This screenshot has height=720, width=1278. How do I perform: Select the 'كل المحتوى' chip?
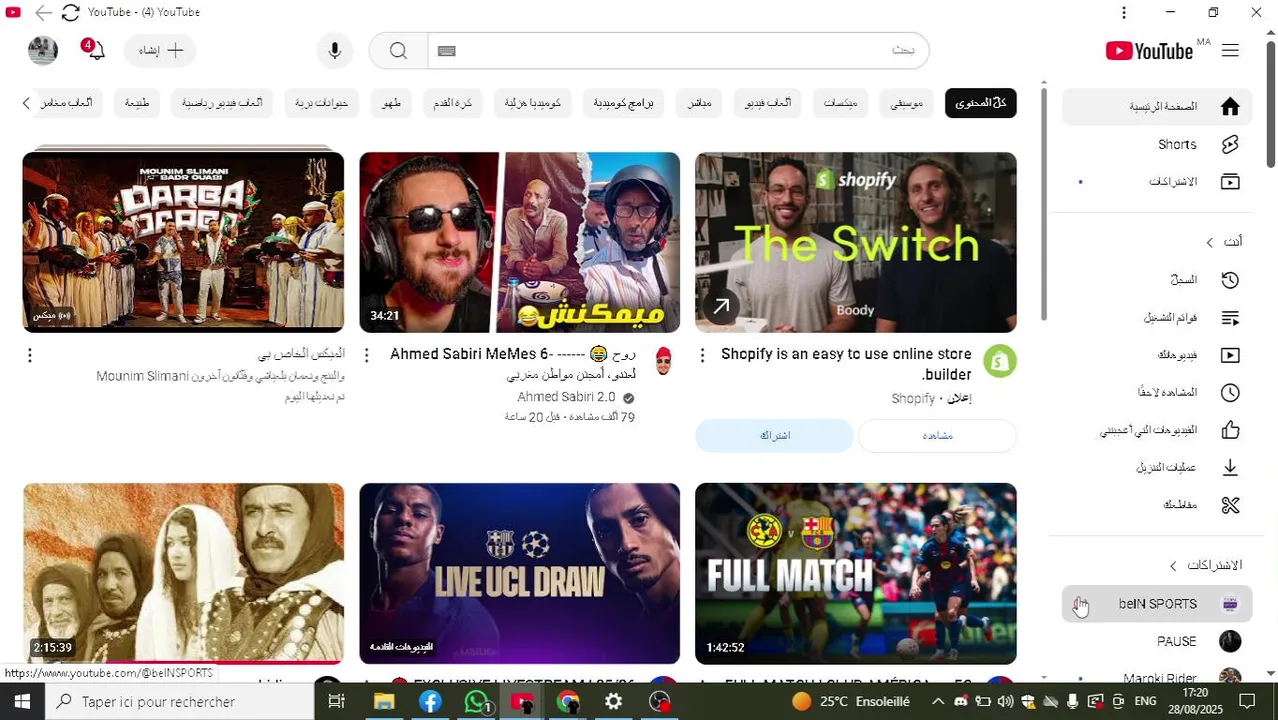980,103
